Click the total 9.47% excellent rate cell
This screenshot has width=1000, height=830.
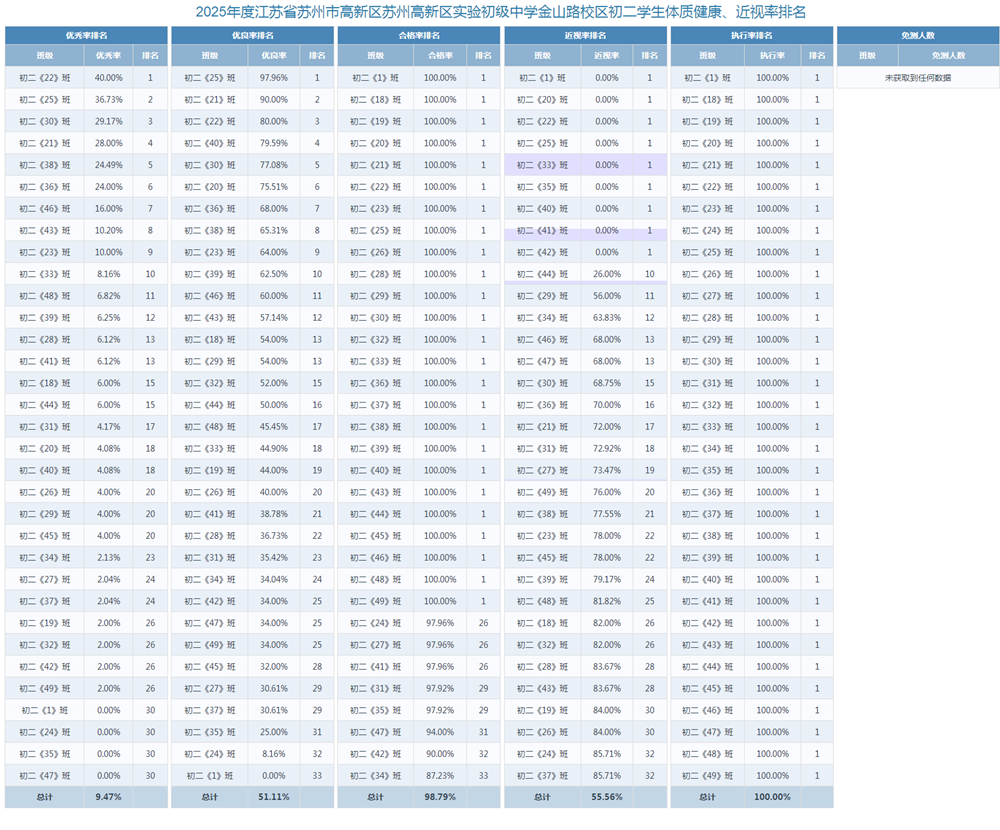(x=108, y=797)
